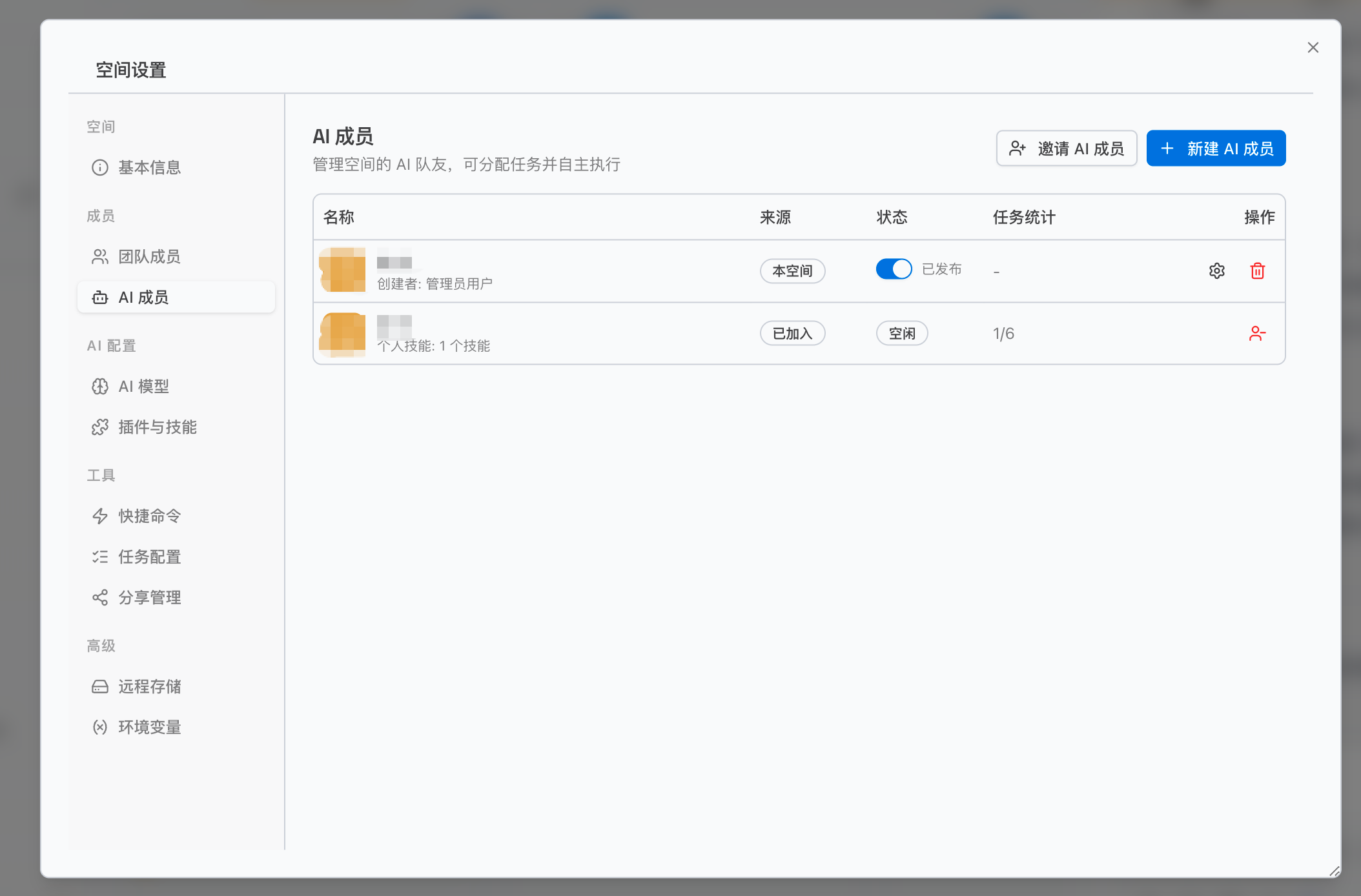Click the 远程存储 storage drive icon
This screenshot has width=1361, height=896.
[x=100, y=686]
